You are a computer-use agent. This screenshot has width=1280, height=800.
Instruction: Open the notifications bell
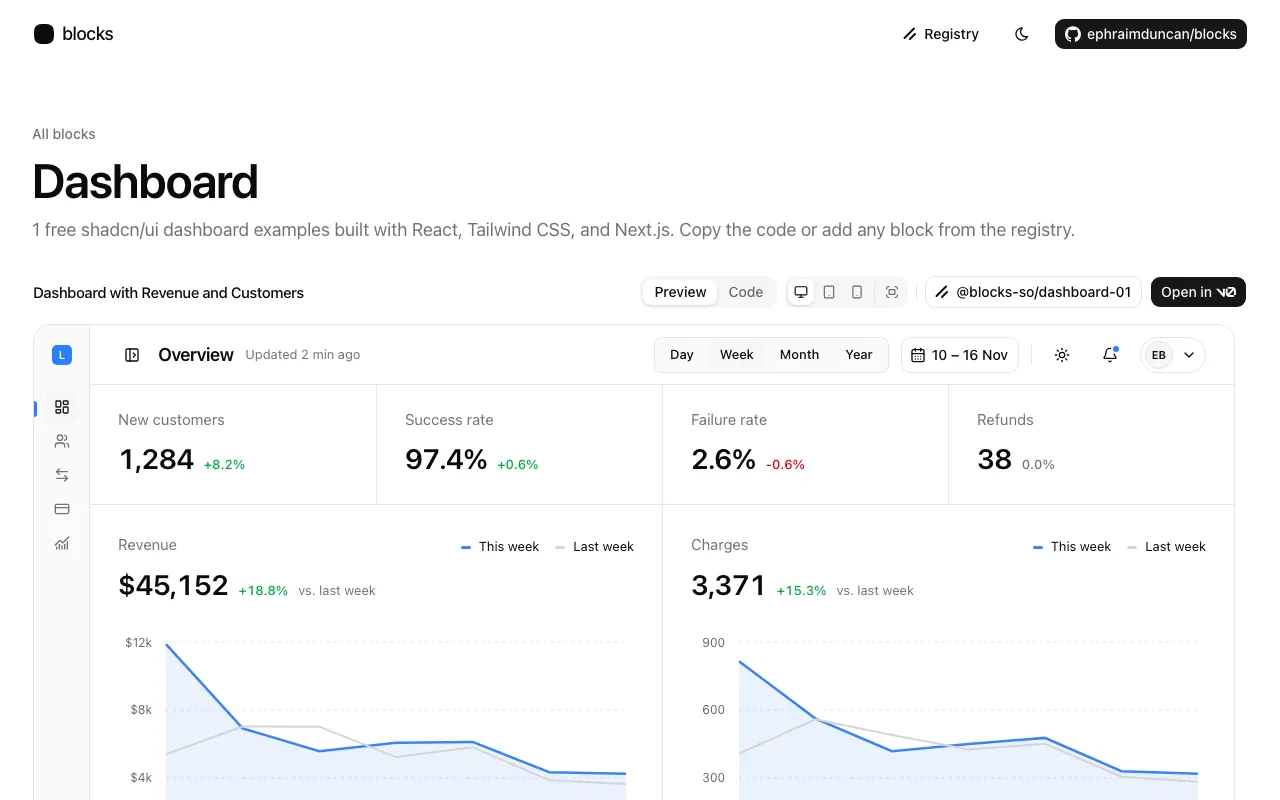coord(1110,355)
